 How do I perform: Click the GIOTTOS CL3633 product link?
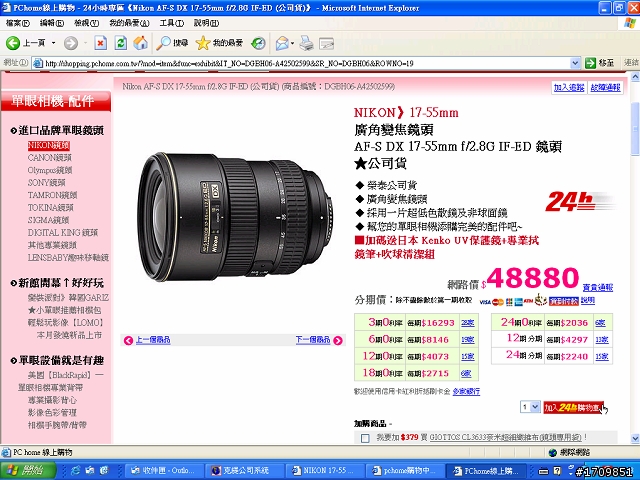pos(505,437)
